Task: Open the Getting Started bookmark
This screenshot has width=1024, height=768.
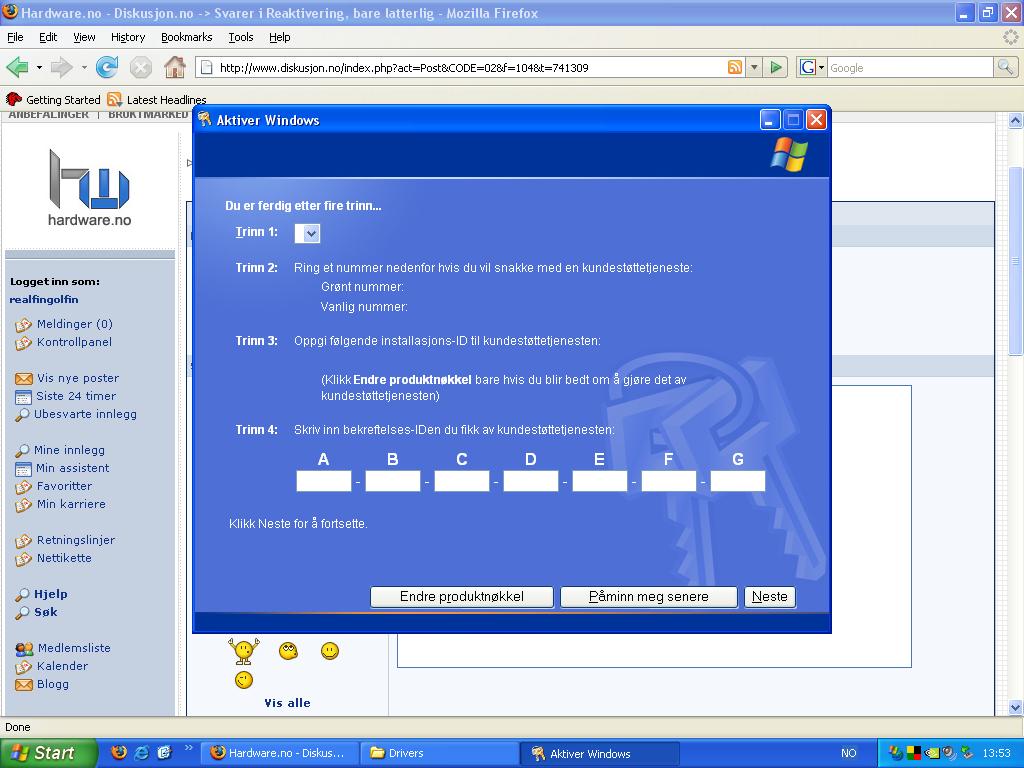Action: coord(54,99)
